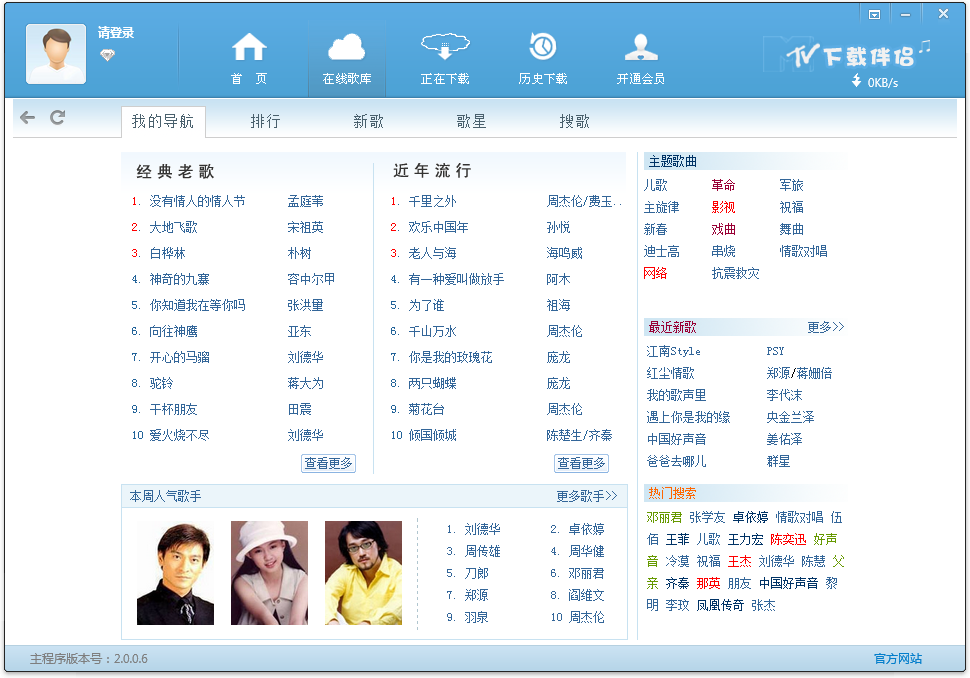Open the 官方网站 link

[x=897, y=659]
